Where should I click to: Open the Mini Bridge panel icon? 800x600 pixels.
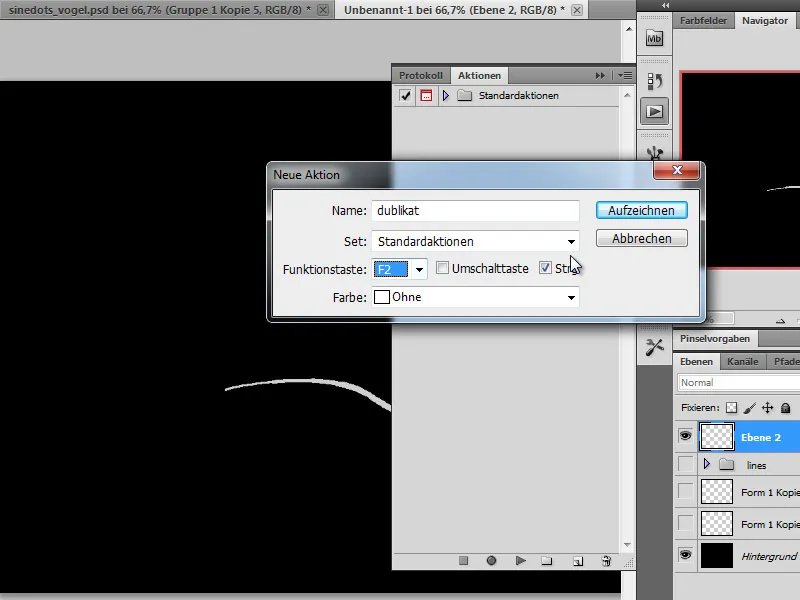(654, 38)
